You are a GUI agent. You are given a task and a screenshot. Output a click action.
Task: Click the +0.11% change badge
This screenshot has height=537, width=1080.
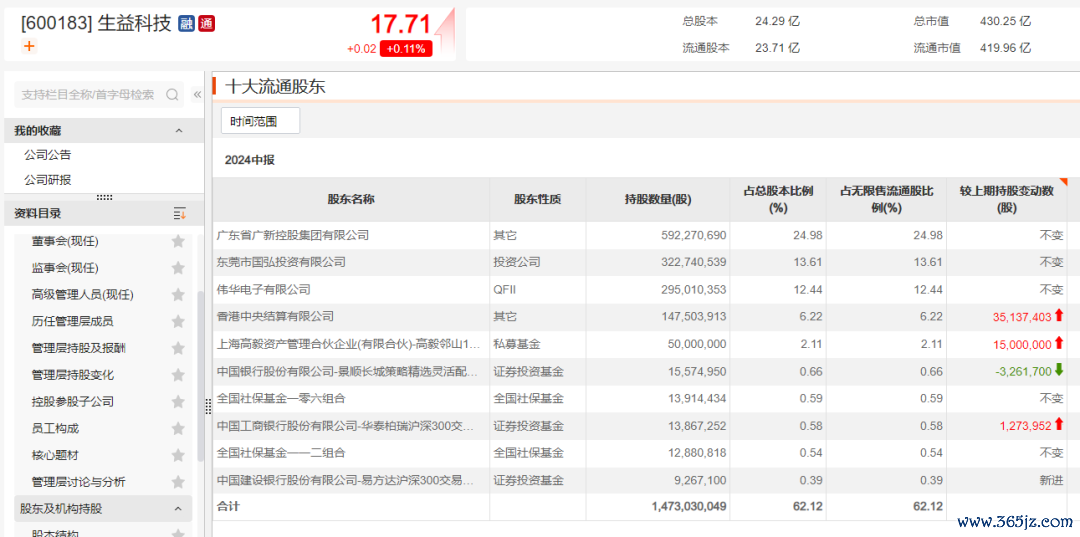tap(406, 49)
